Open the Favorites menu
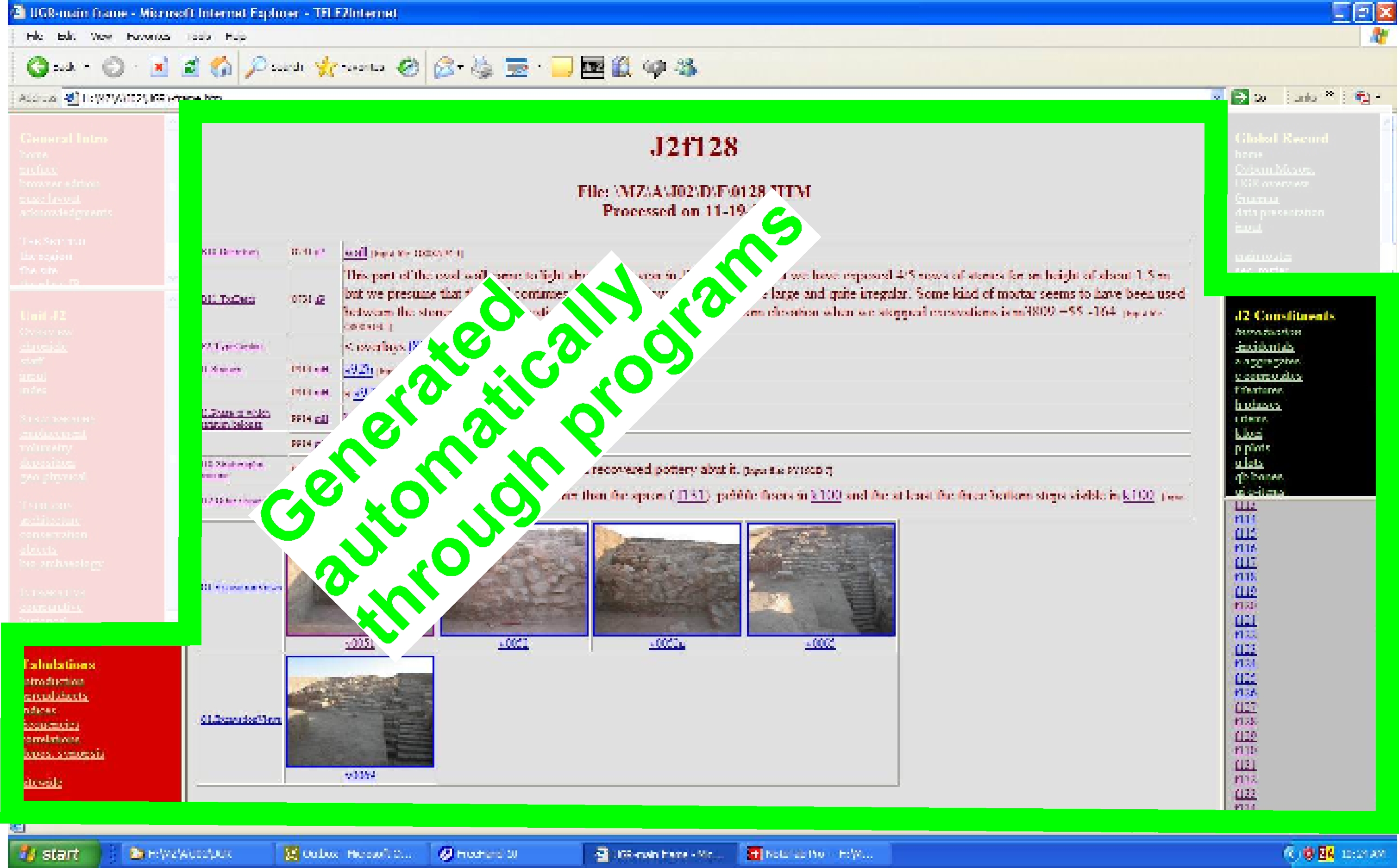1399x868 pixels. click(x=148, y=37)
